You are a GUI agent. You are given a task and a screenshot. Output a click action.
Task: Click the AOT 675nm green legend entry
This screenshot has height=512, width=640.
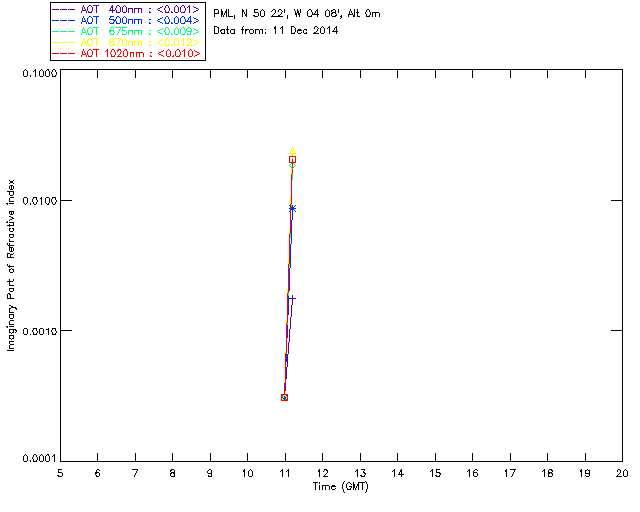point(126,31)
